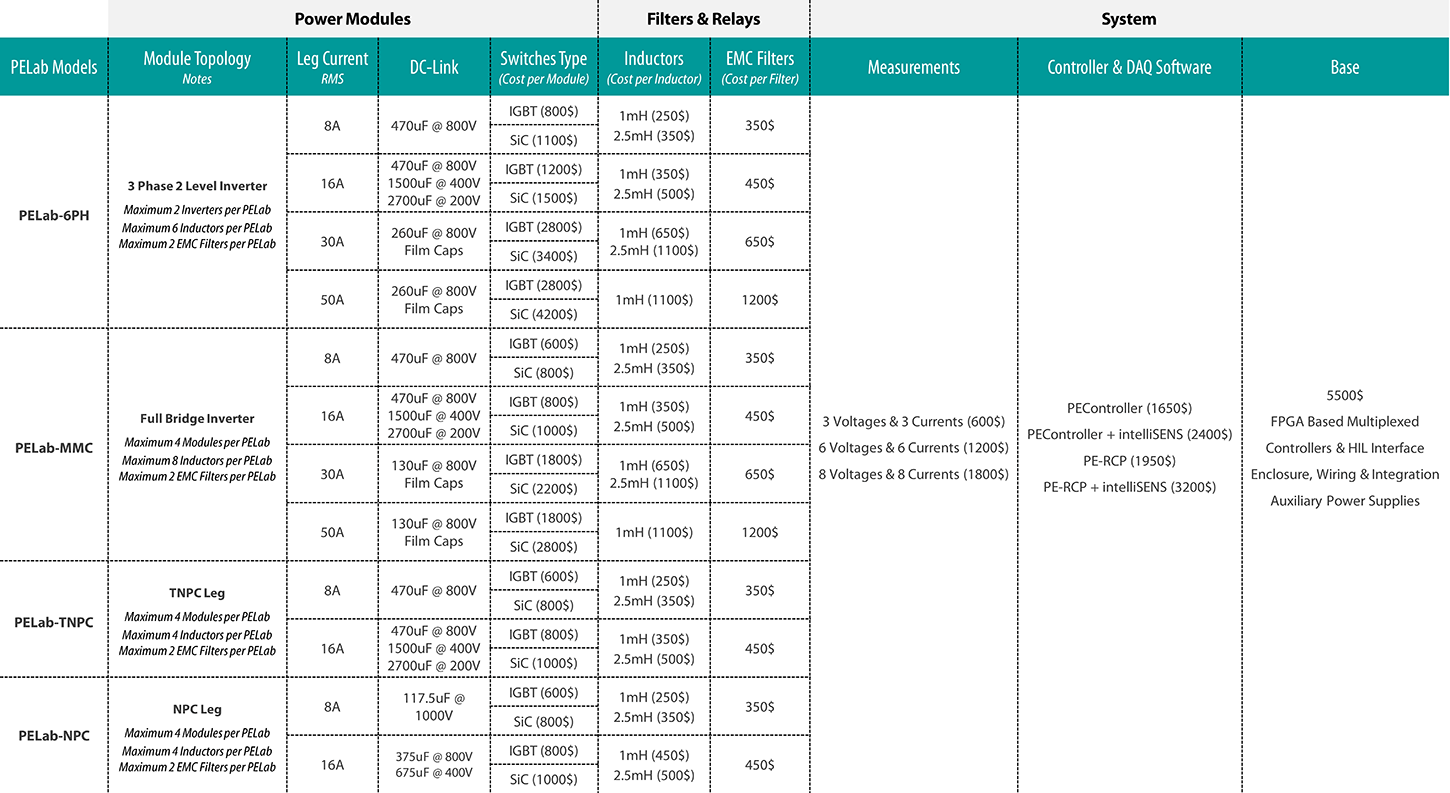
Task: Select the PEController (1650$) option
Action: coord(1129,408)
